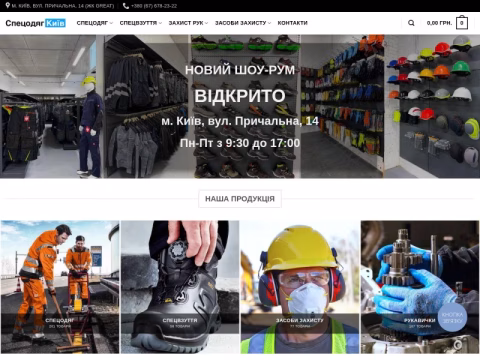Click the Пн-Пт з 9:30 до 17:00 text
480x360 pixels.
pyautogui.click(x=240, y=143)
